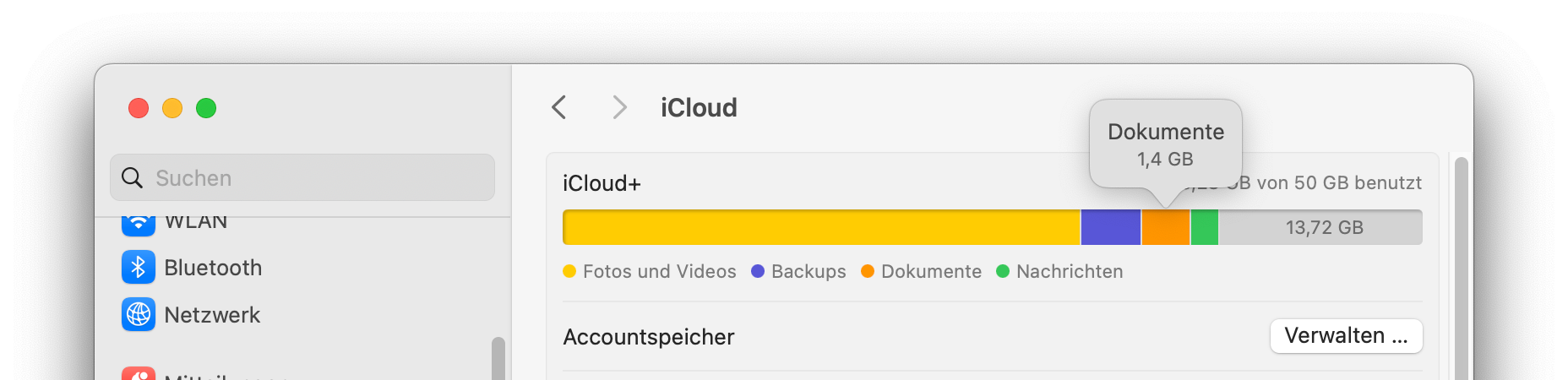Open Bluetooth settings via its sidebar icon
This screenshot has height=380, width=1568.
pos(139,268)
